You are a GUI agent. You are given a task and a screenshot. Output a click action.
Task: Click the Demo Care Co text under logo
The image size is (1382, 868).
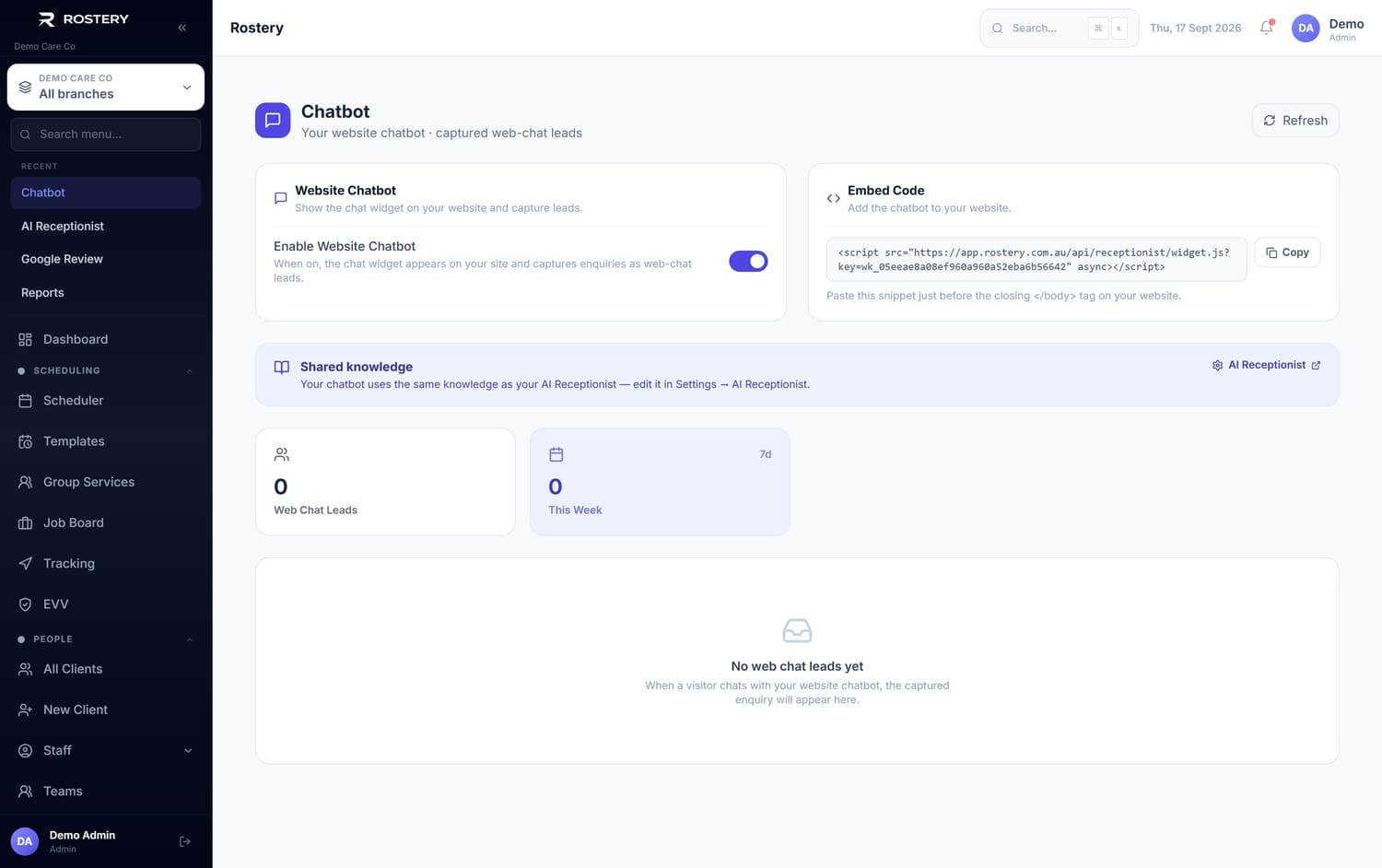[44, 46]
